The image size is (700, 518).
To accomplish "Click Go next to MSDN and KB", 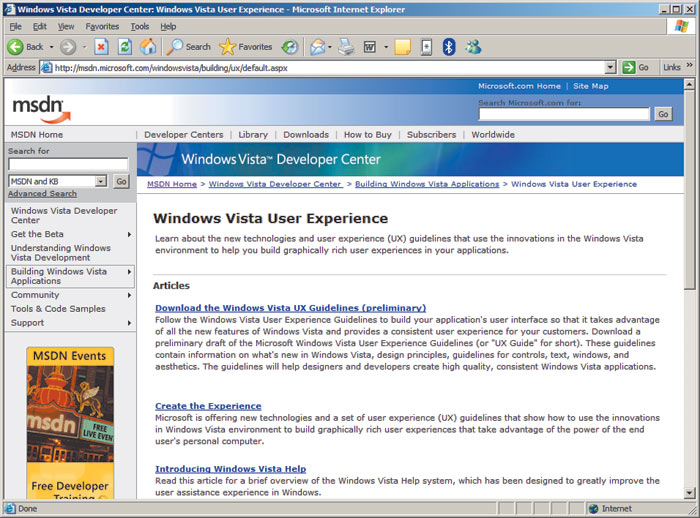I will pyautogui.click(x=121, y=181).
